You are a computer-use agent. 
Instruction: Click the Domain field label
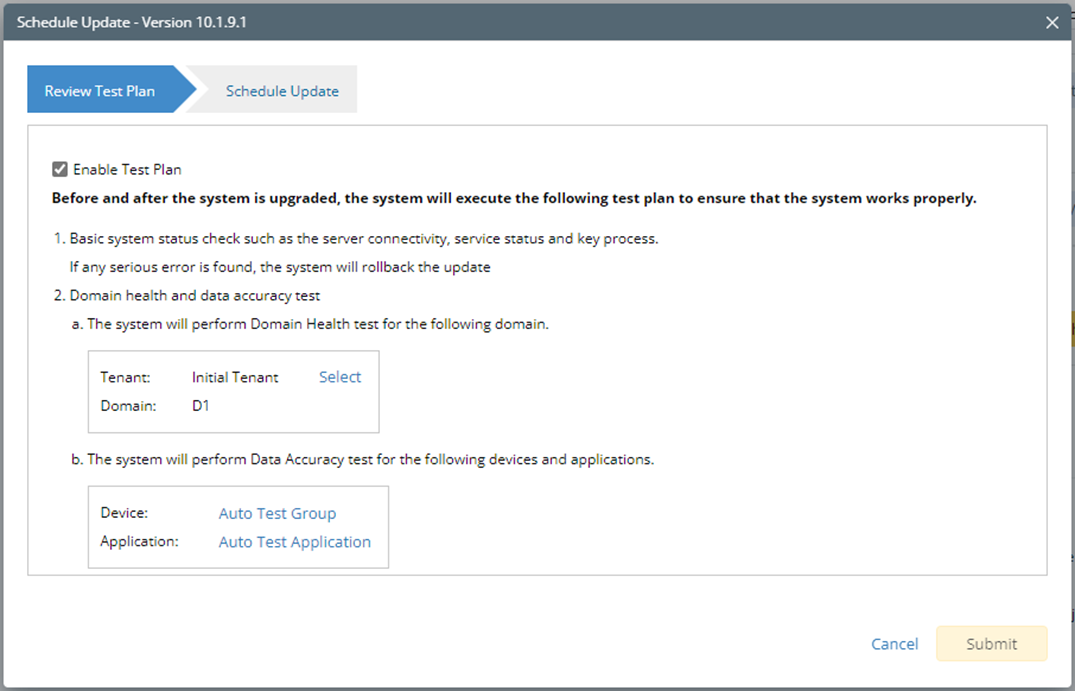click(126, 406)
